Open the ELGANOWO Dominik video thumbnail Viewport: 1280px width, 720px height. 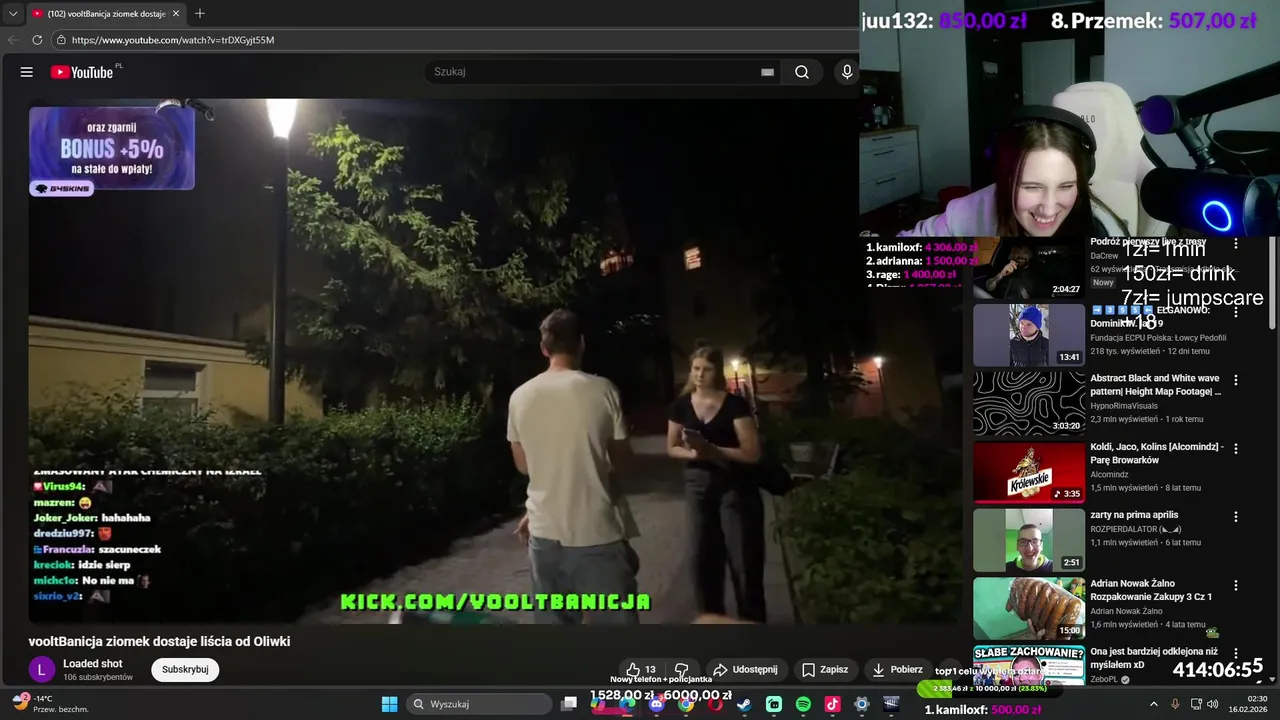[1029, 336]
